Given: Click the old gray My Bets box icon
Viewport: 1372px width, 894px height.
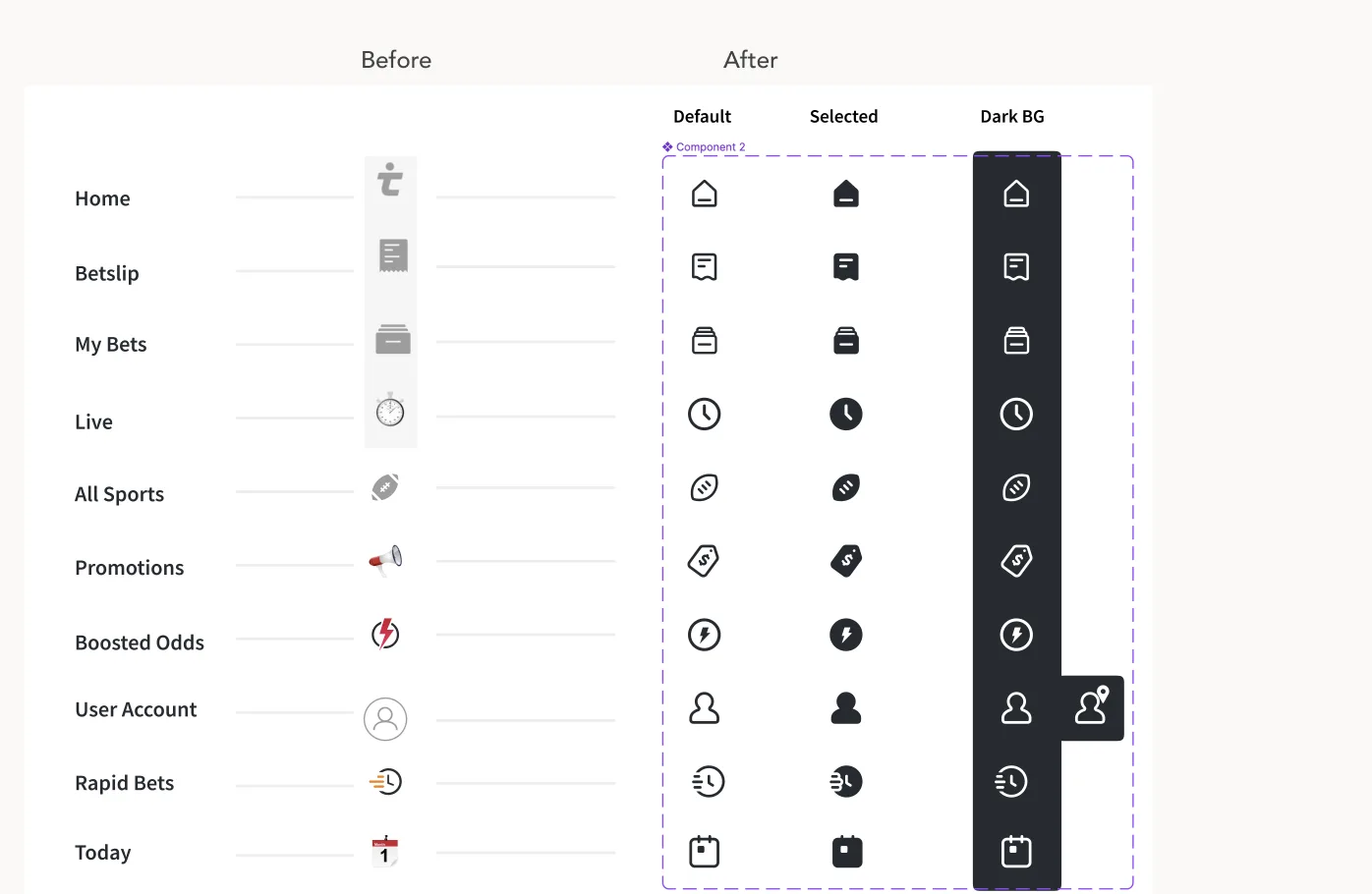Looking at the screenshot, I should (x=393, y=339).
